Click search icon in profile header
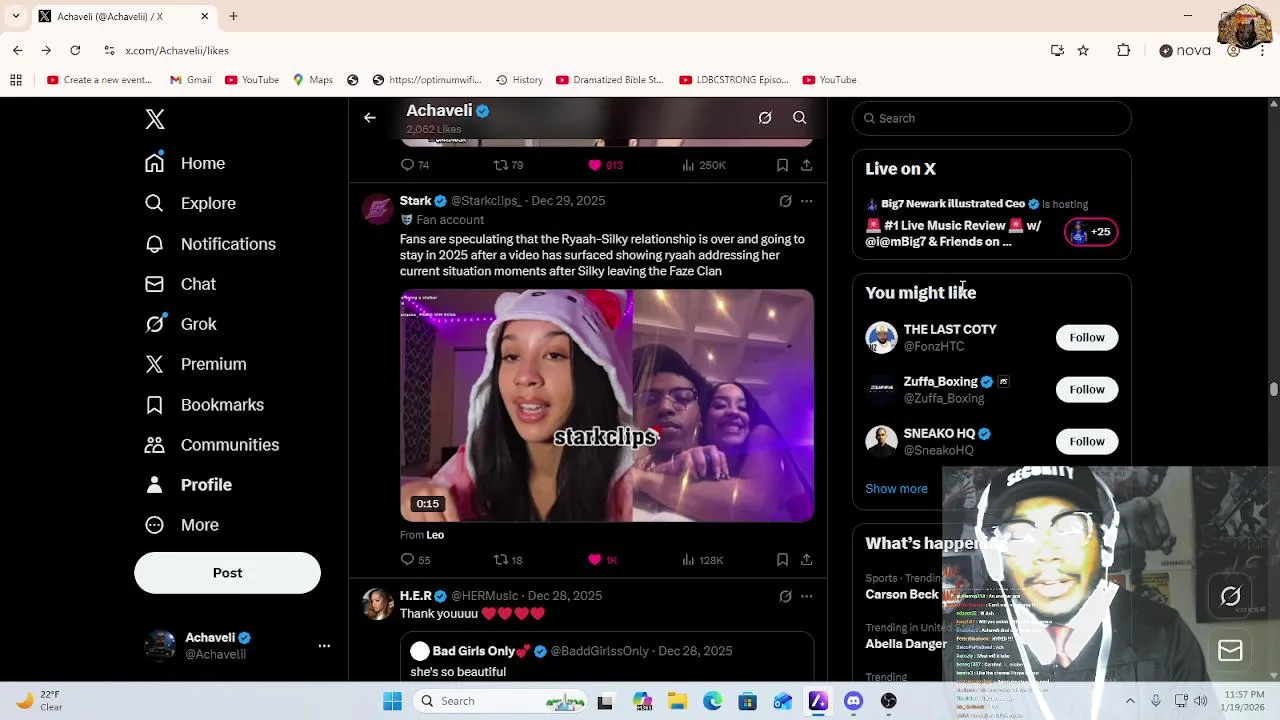Image resolution: width=1280 pixels, height=720 pixels. (x=800, y=118)
